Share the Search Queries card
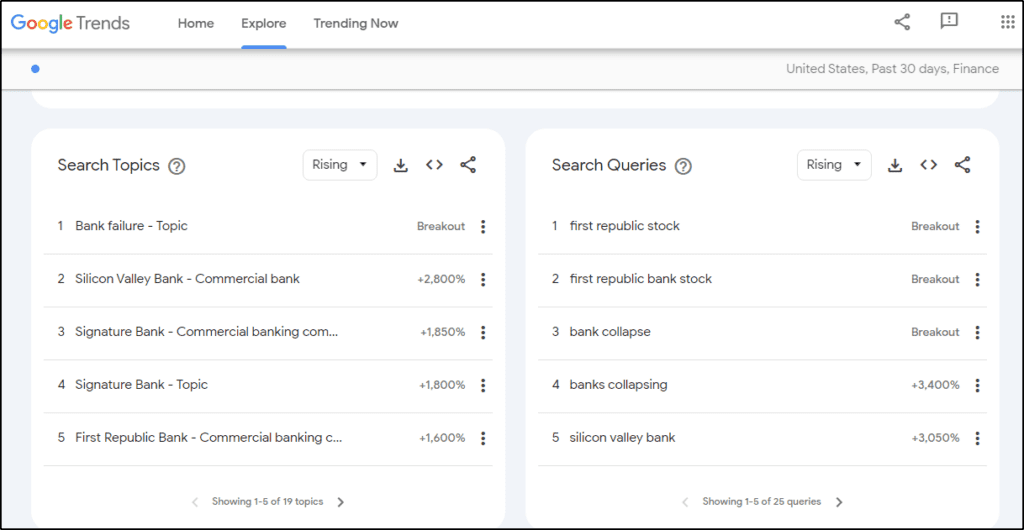Image resolution: width=1024 pixels, height=530 pixels. [962, 165]
